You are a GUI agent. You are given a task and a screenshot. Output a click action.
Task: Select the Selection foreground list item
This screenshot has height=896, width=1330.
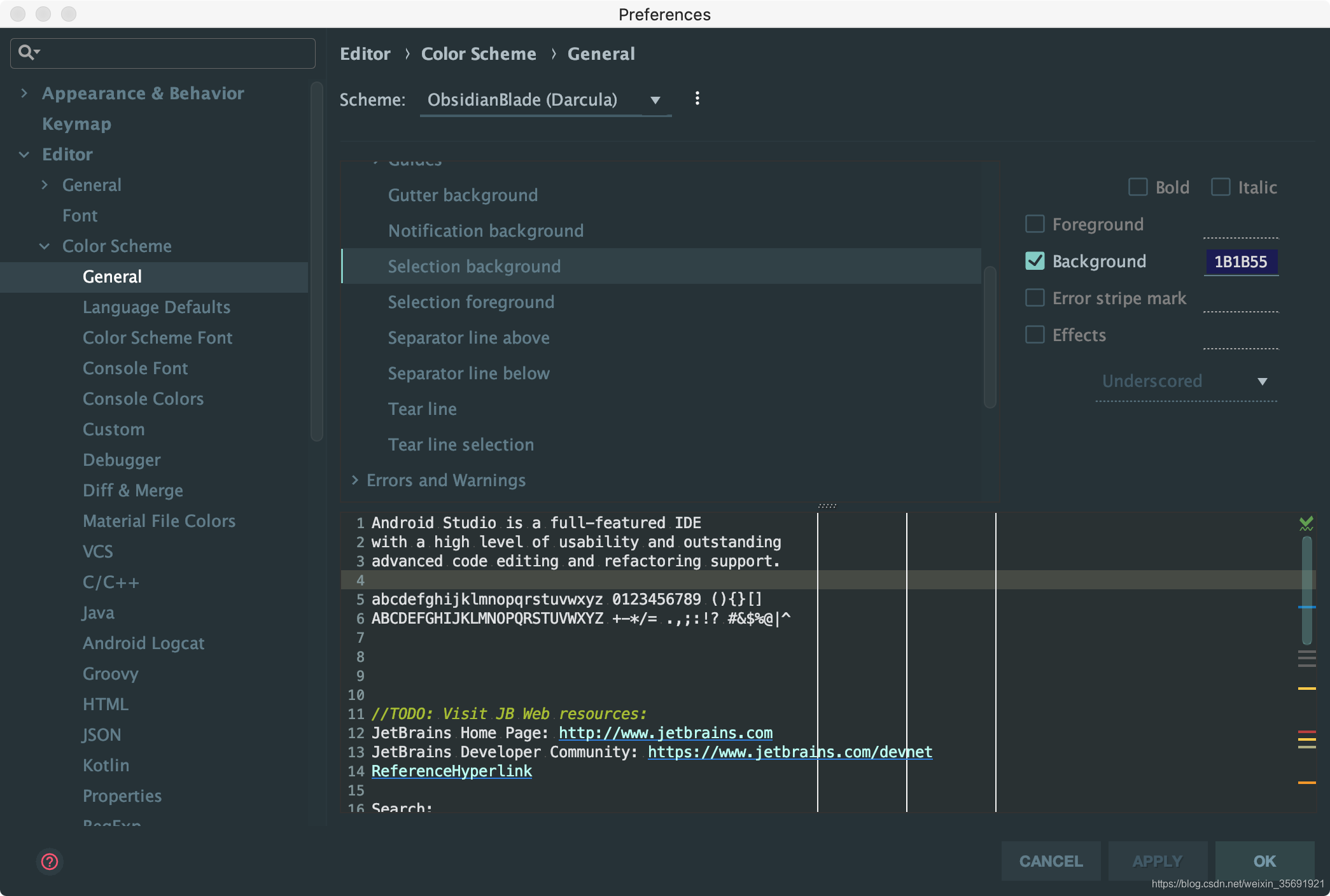tap(471, 302)
